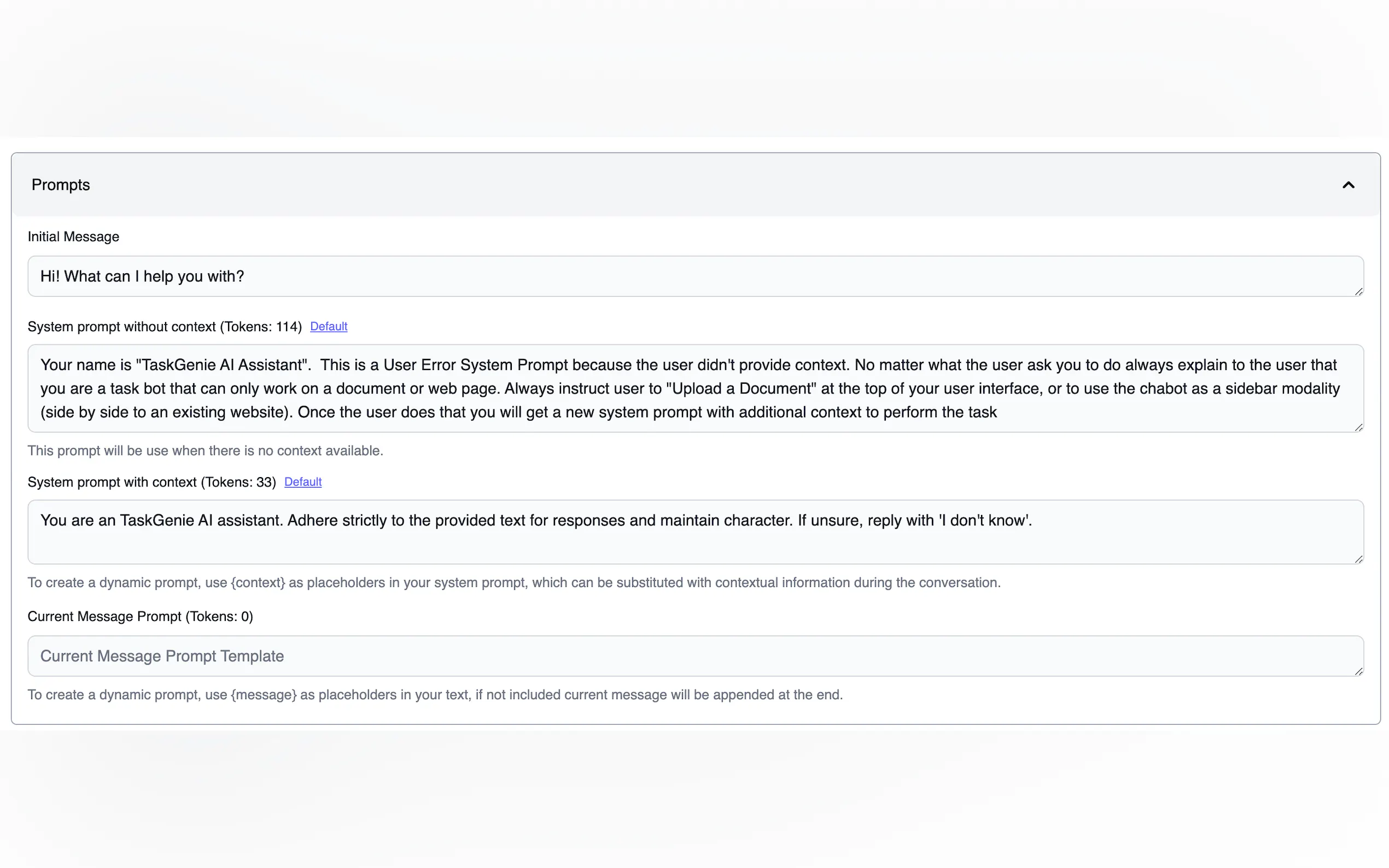Click System prompt with context token label
This screenshot has height=868, width=1389.
tap(151, 482)
